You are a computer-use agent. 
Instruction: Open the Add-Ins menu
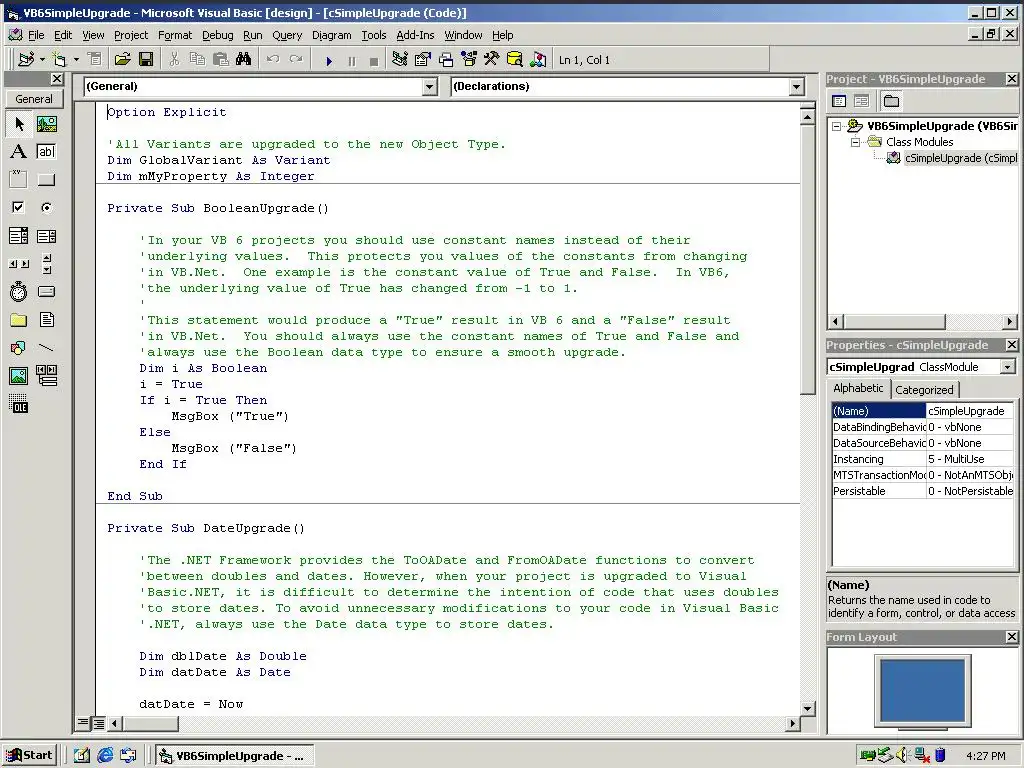coord(415,35)
